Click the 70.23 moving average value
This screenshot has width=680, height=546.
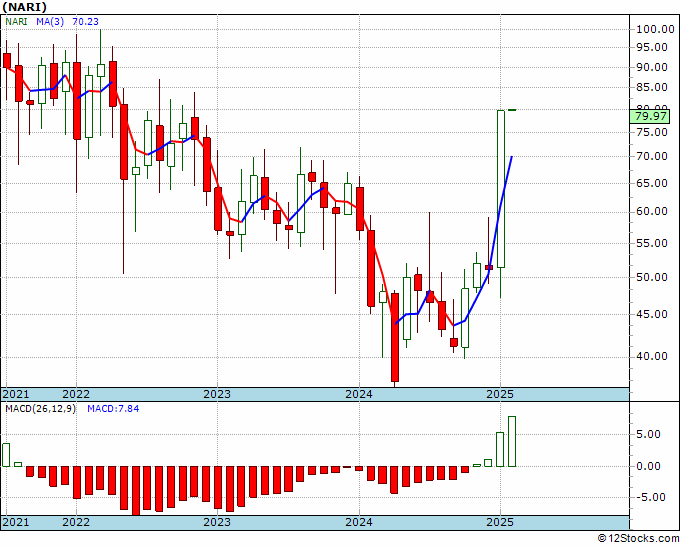(x=85, y=21)
